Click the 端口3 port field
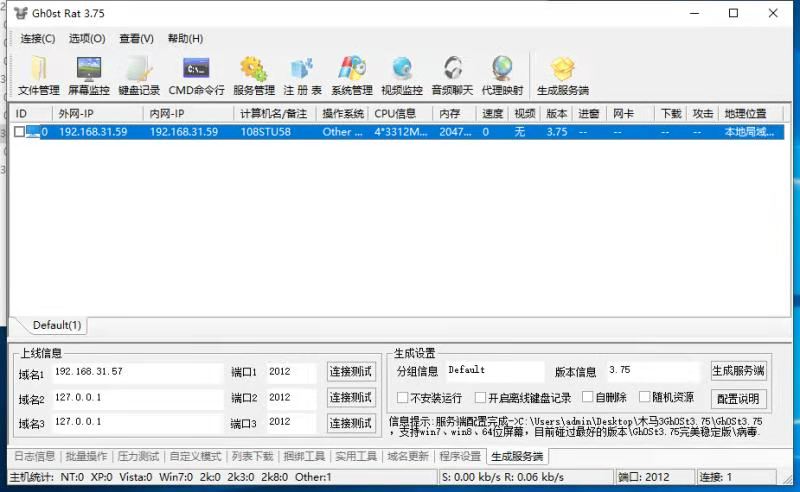800x492 pixels. [291, 423]
